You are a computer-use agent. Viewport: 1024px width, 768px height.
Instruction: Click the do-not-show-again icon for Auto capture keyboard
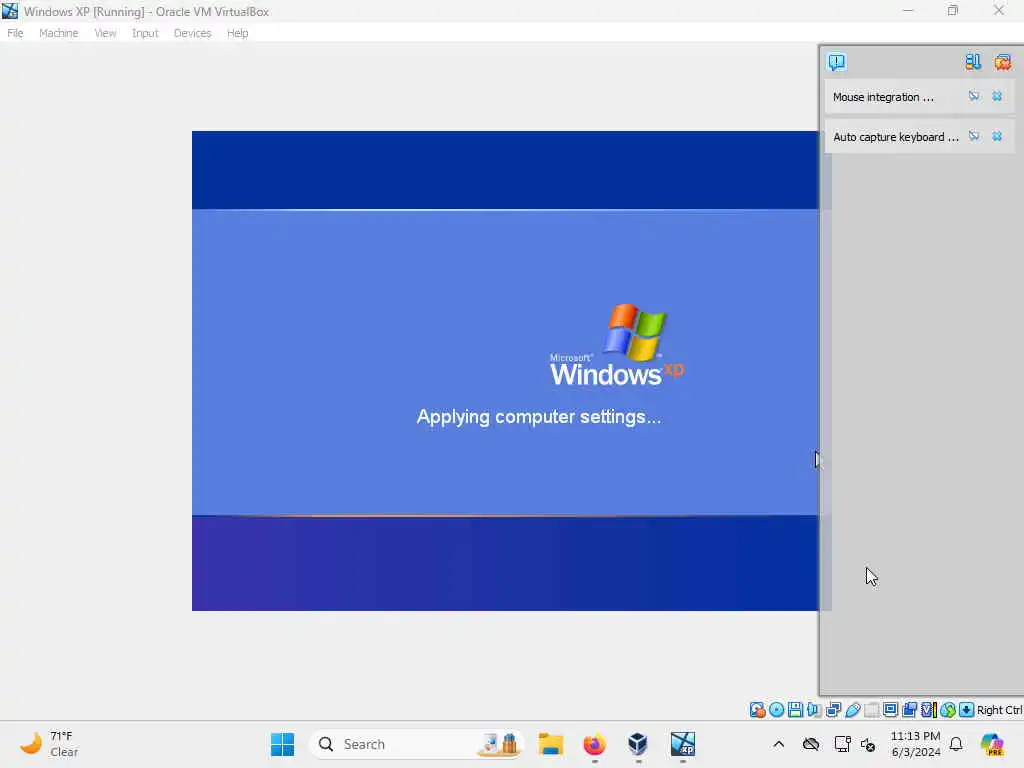tap(974, 136)
